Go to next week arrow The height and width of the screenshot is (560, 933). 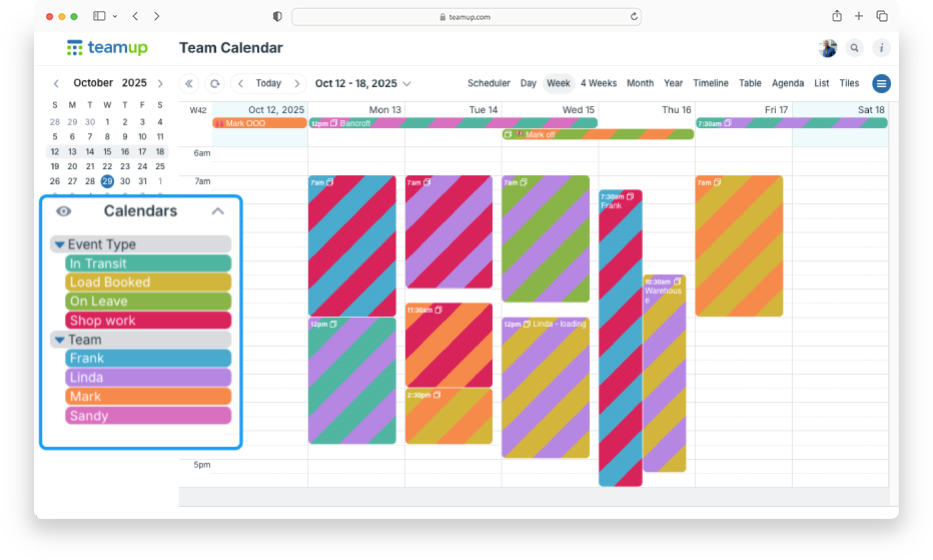pos(297,84)
